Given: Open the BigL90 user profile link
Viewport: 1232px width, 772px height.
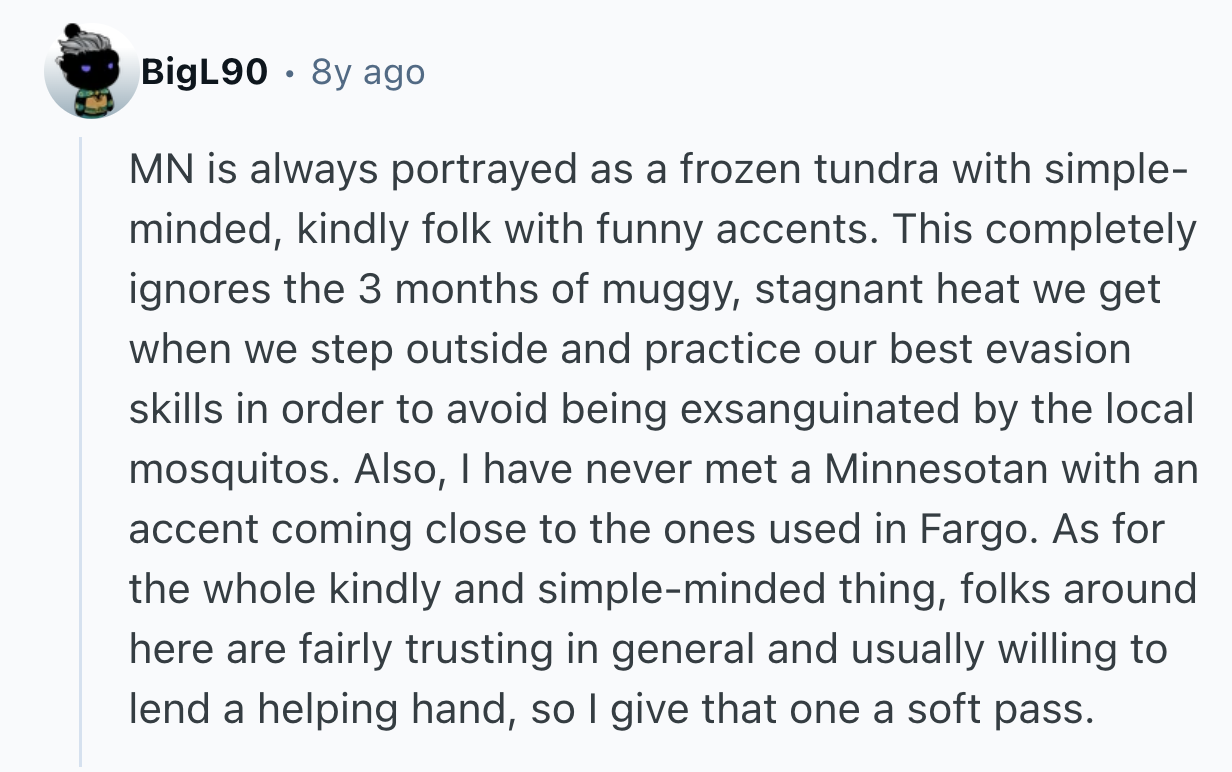Looking at the screenshot, I should pyautogui.click(x=204, y=72).
